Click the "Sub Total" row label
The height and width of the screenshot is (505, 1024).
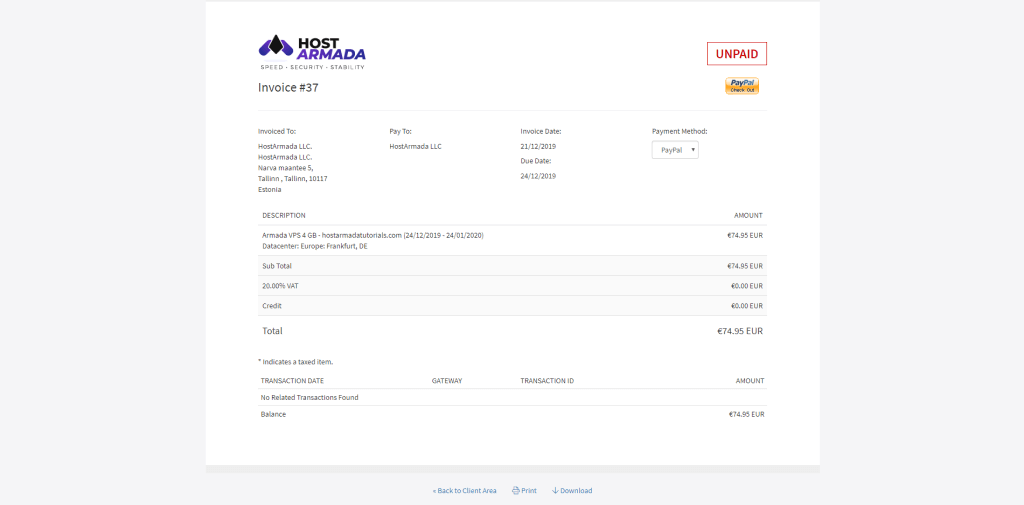277,266
